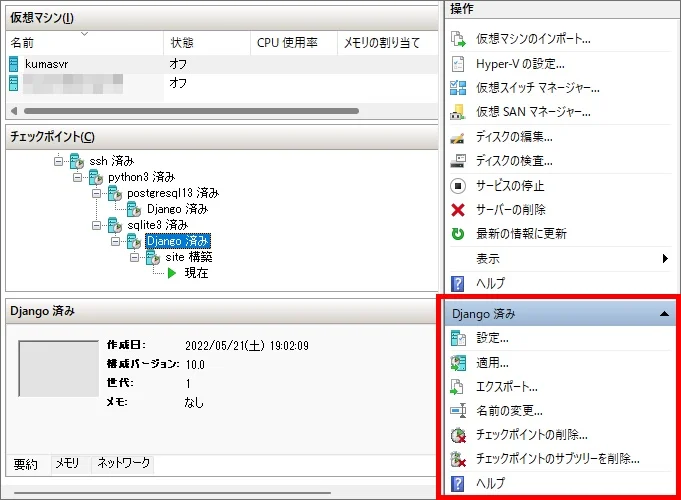
Task: Collapse the Django 済み actions section
Action: point(664,314)
